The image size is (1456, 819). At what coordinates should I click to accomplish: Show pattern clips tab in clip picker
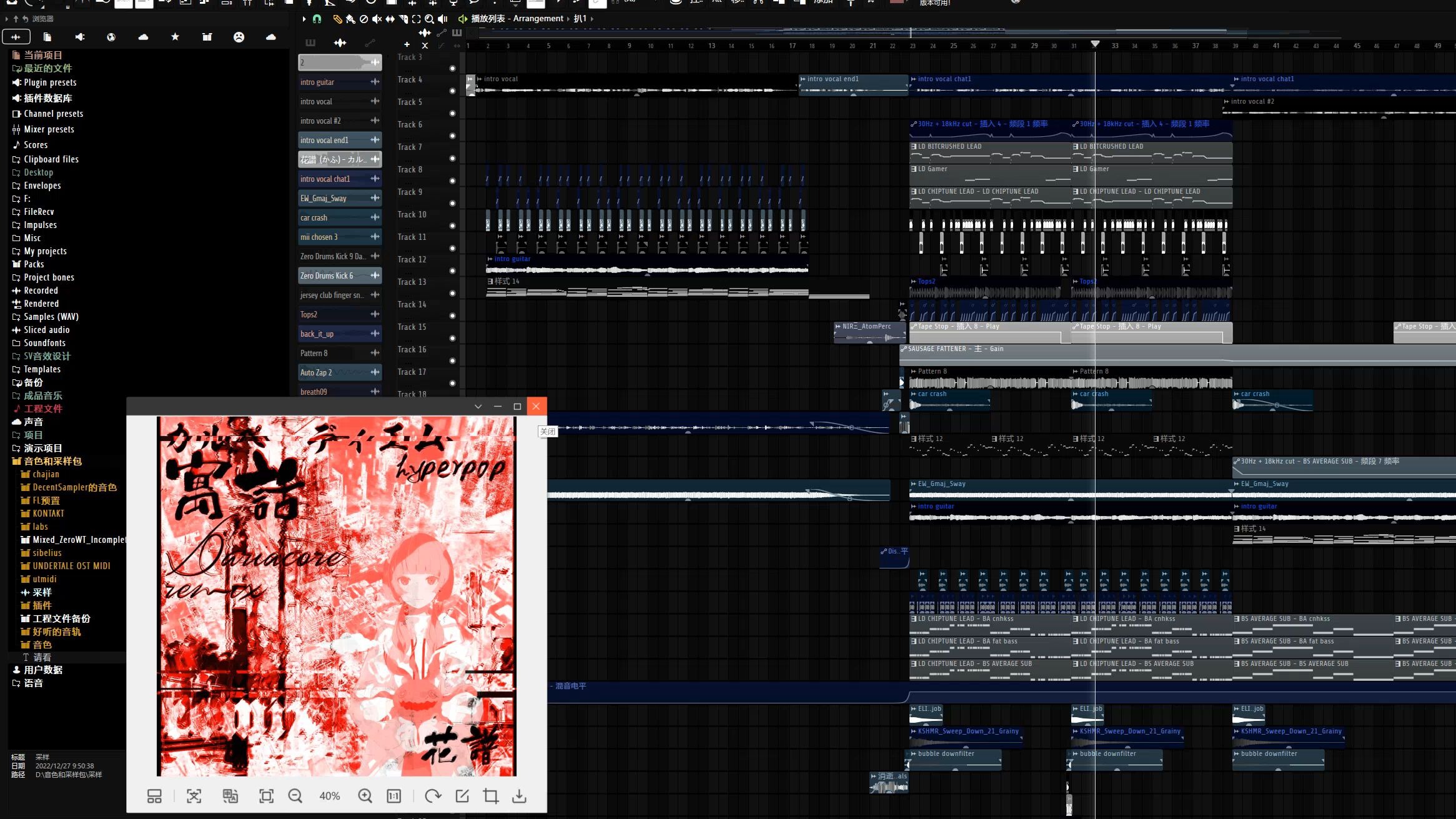pyautogui.click(x=310, y=42)
